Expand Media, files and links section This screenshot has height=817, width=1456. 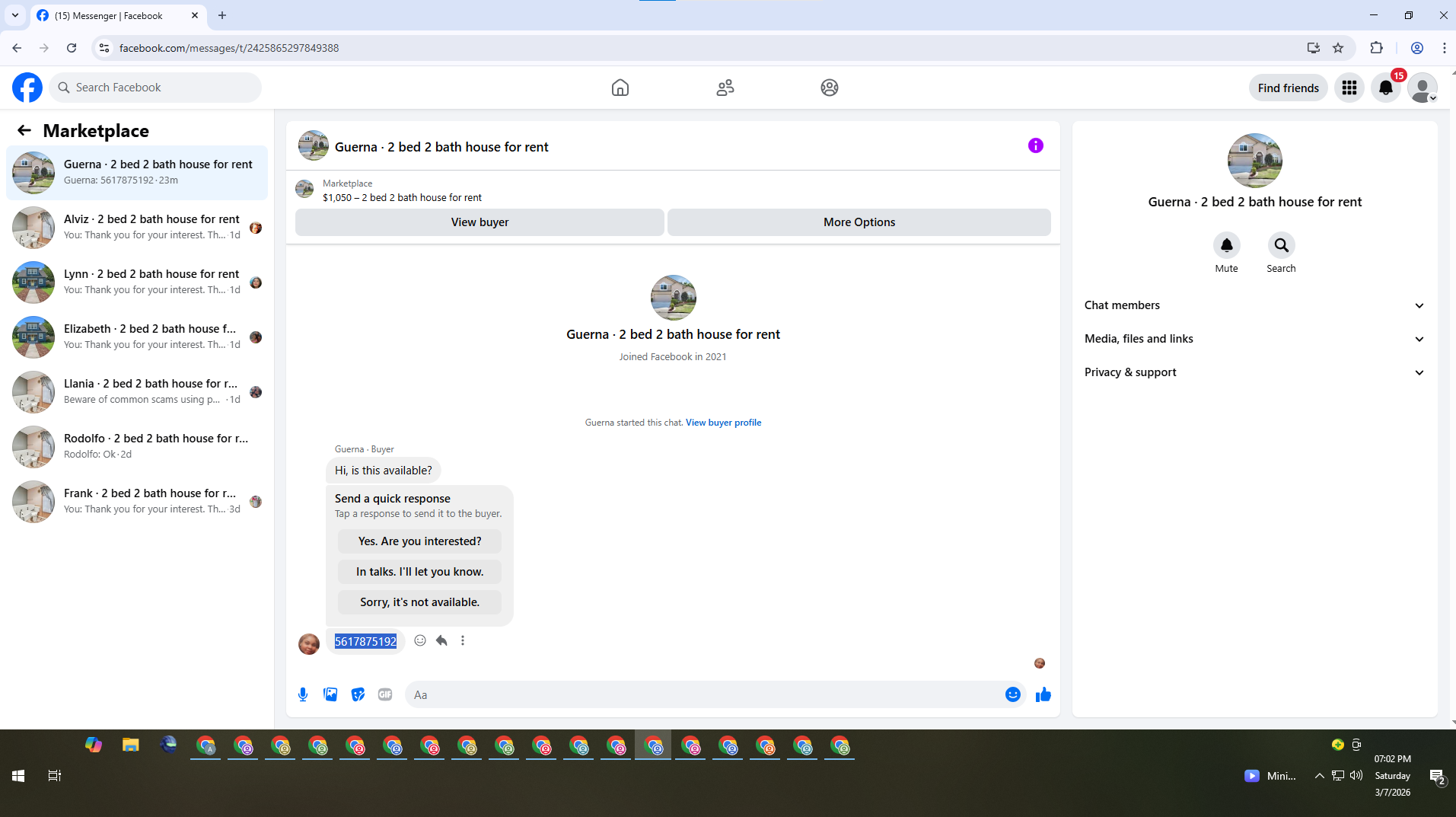click(x=1255, y=339)
